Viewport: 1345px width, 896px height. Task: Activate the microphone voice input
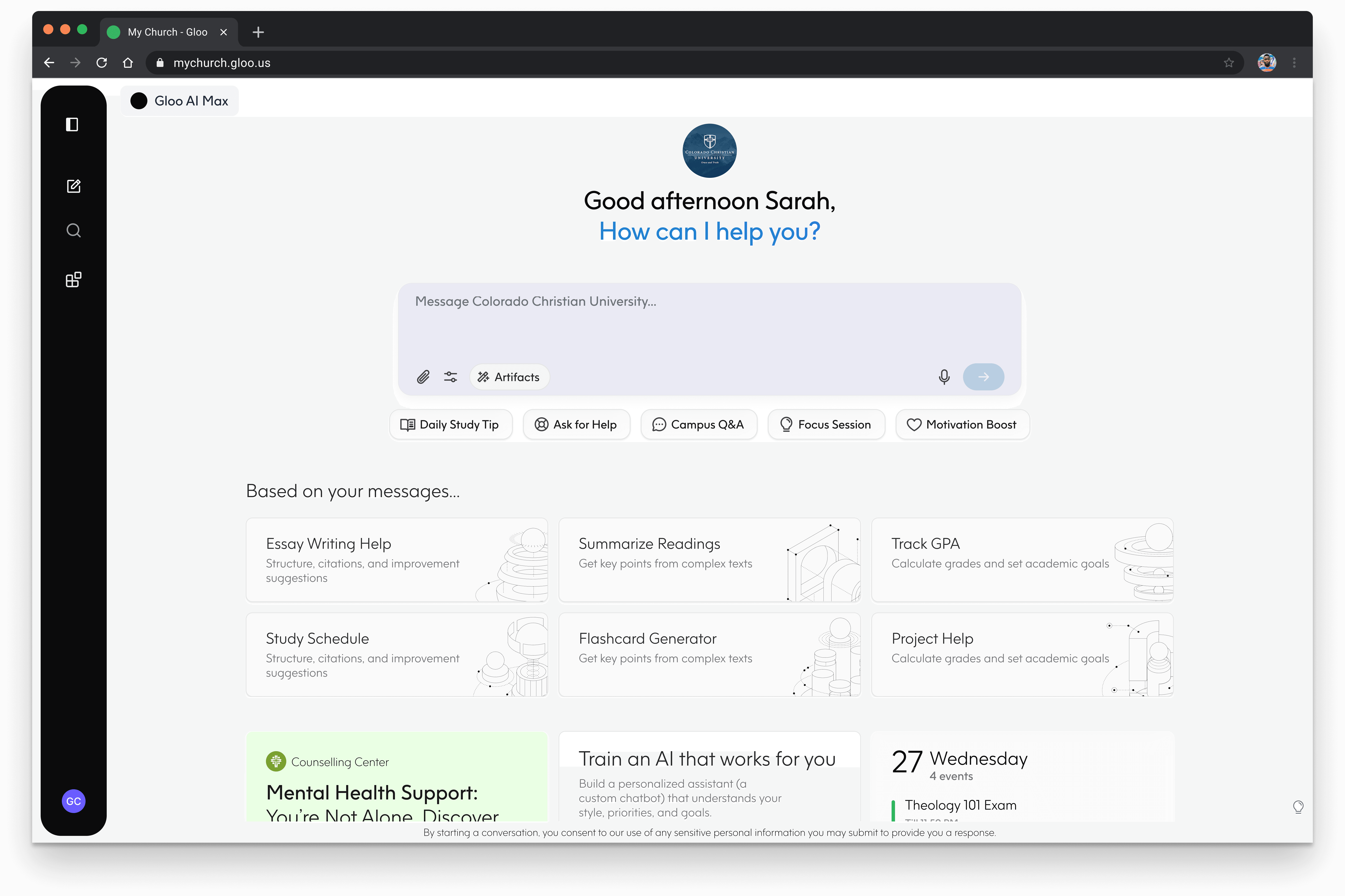[944, 377]
